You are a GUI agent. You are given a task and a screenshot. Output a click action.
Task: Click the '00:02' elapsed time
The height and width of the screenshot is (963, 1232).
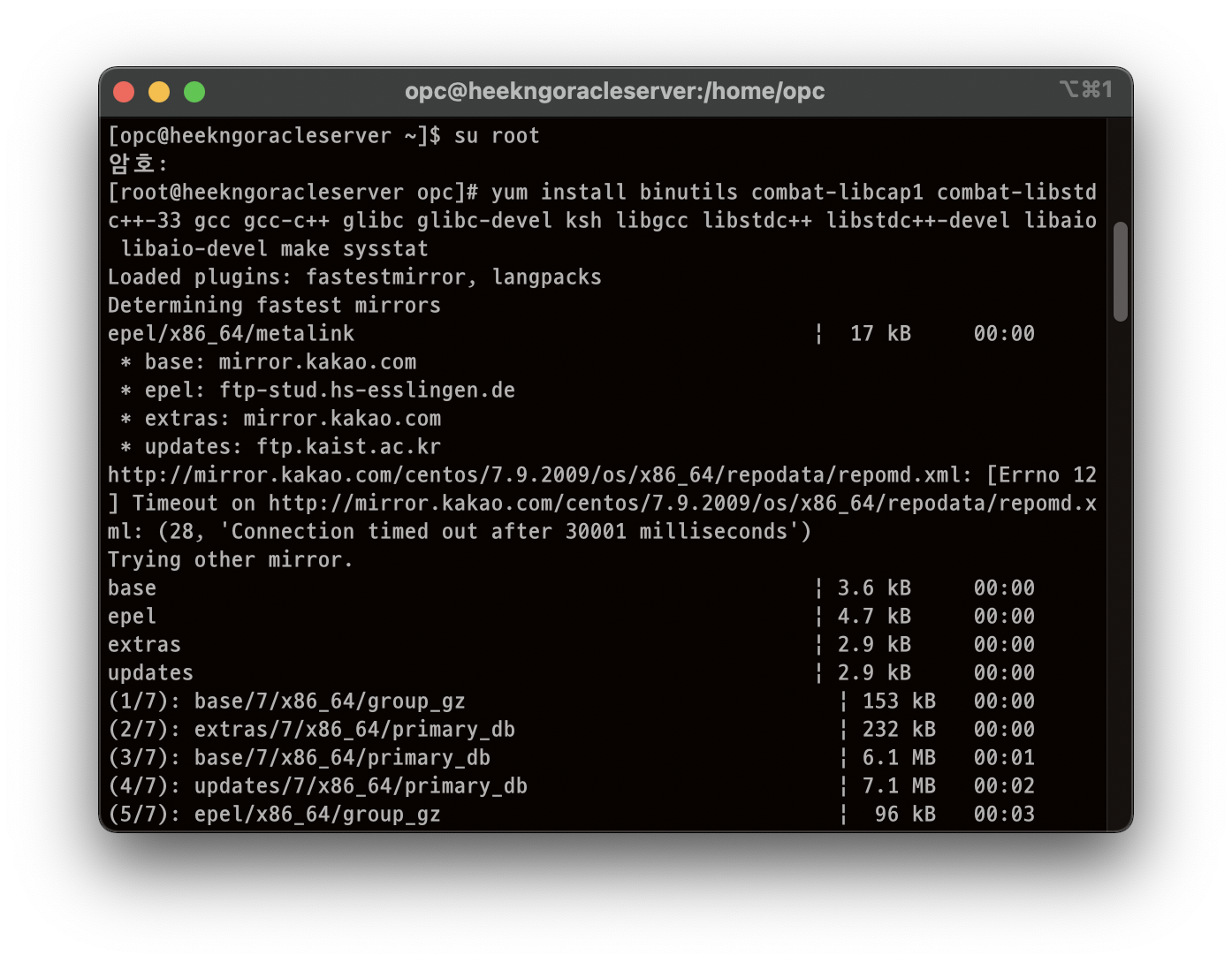tap(1004, 786)
